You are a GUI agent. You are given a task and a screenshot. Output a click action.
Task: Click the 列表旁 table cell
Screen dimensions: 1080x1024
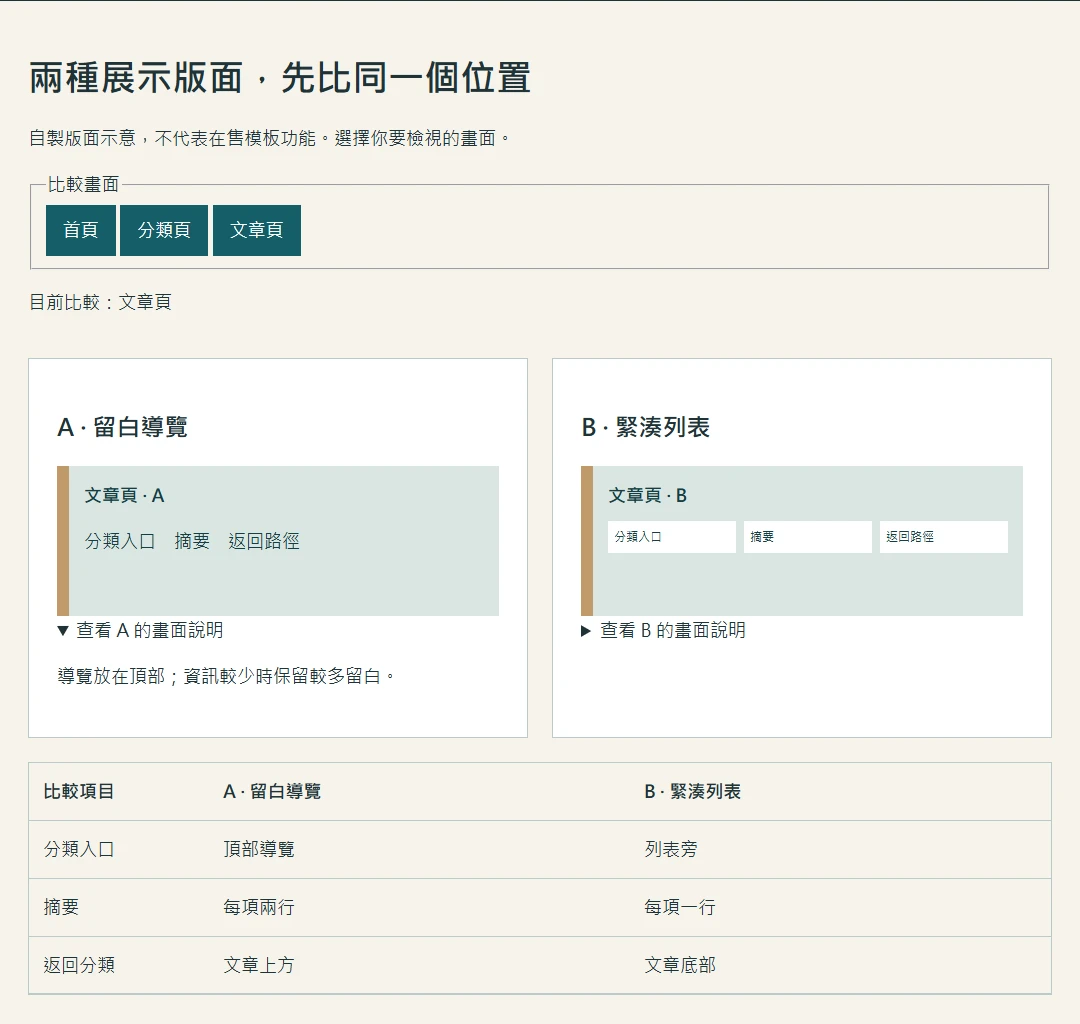(x=671, y=850)
